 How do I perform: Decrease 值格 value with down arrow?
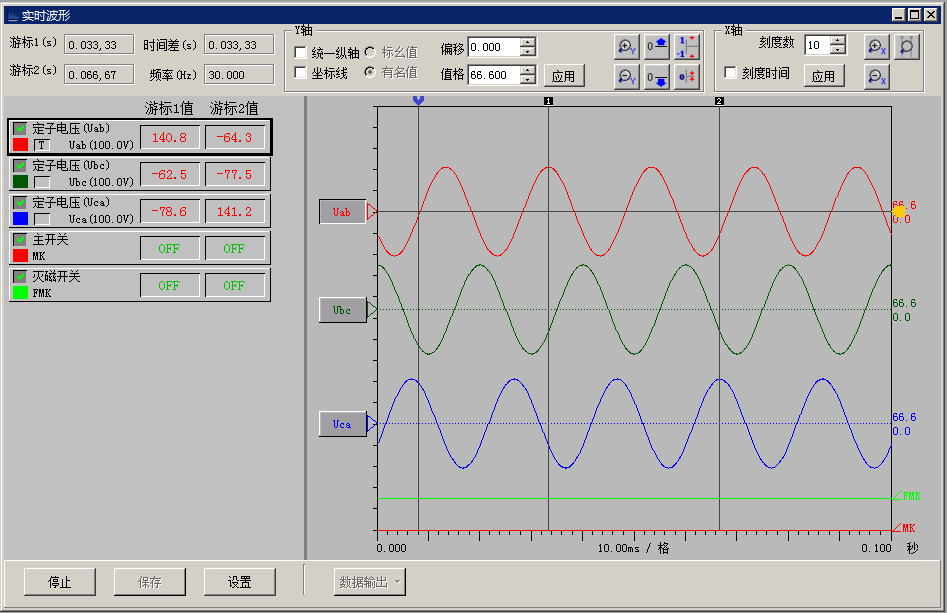coord(528,80)
